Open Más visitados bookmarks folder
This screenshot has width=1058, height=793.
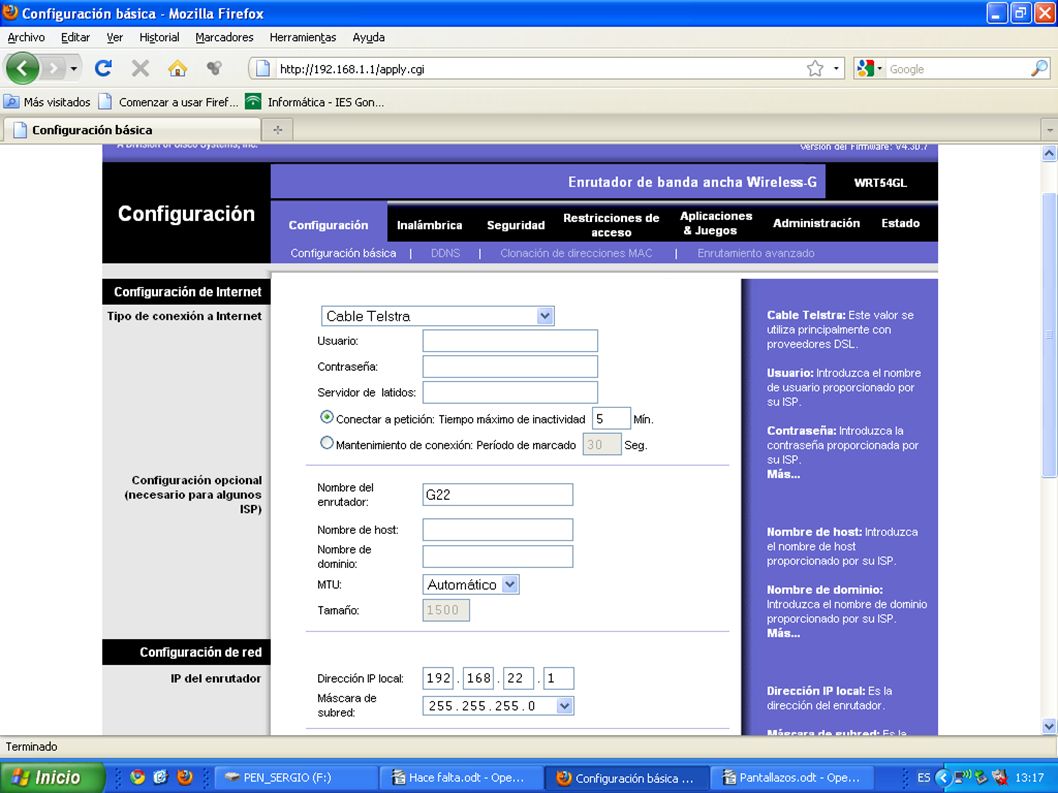point(47,102)
